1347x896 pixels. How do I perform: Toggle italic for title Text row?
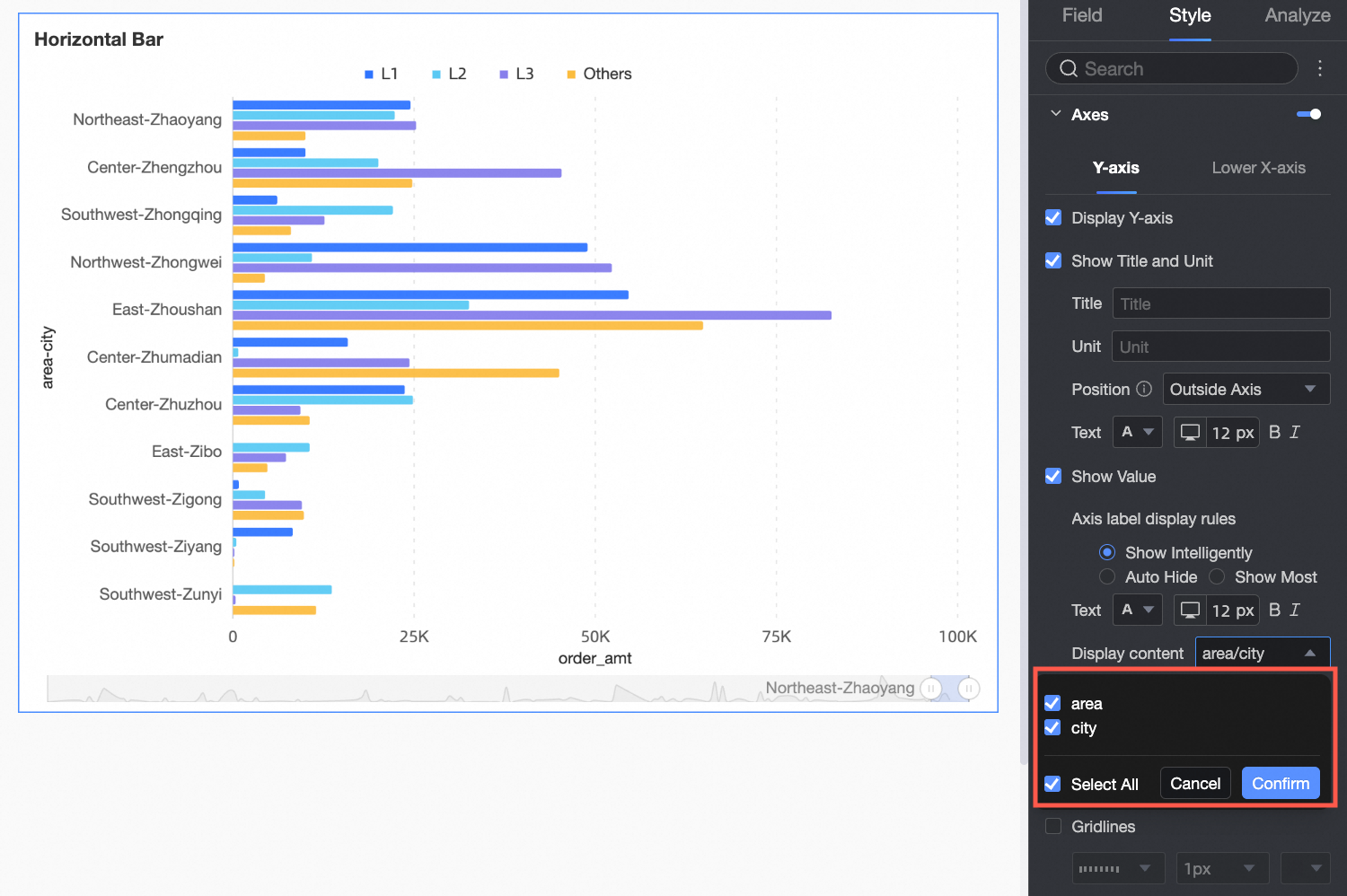pos(1295,432)
